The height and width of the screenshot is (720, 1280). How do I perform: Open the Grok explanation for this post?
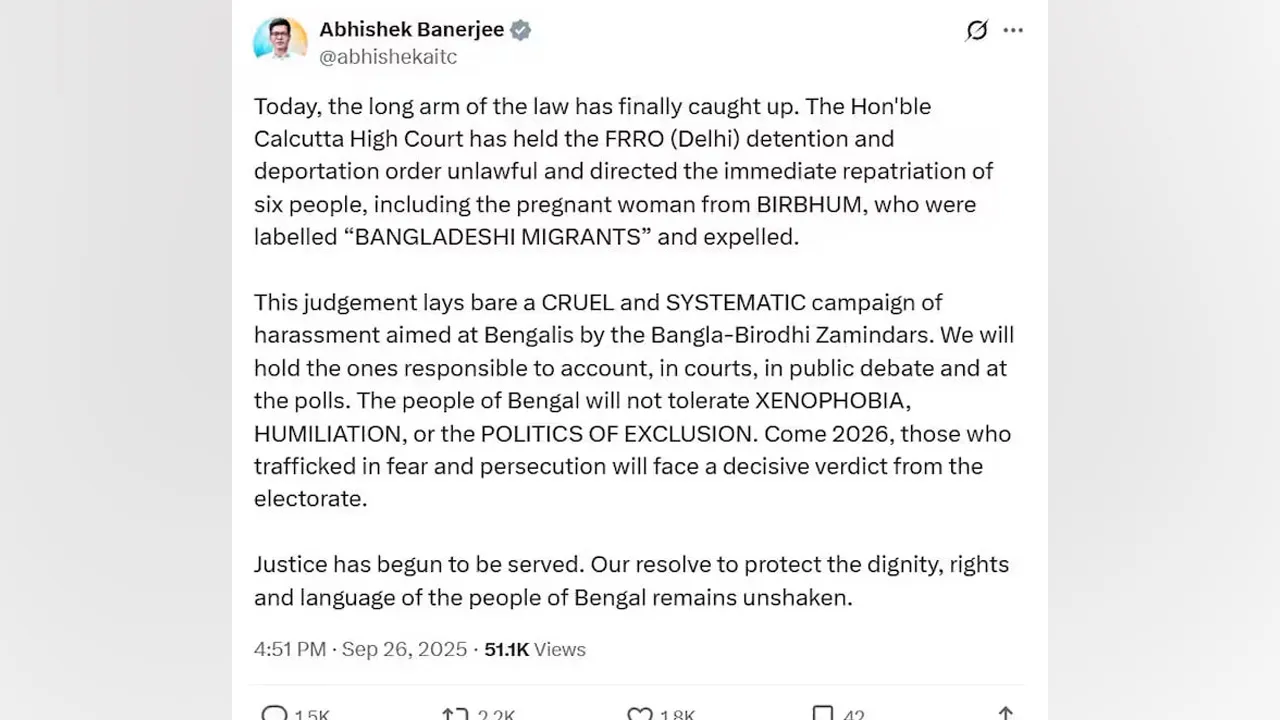pos(976,30)
